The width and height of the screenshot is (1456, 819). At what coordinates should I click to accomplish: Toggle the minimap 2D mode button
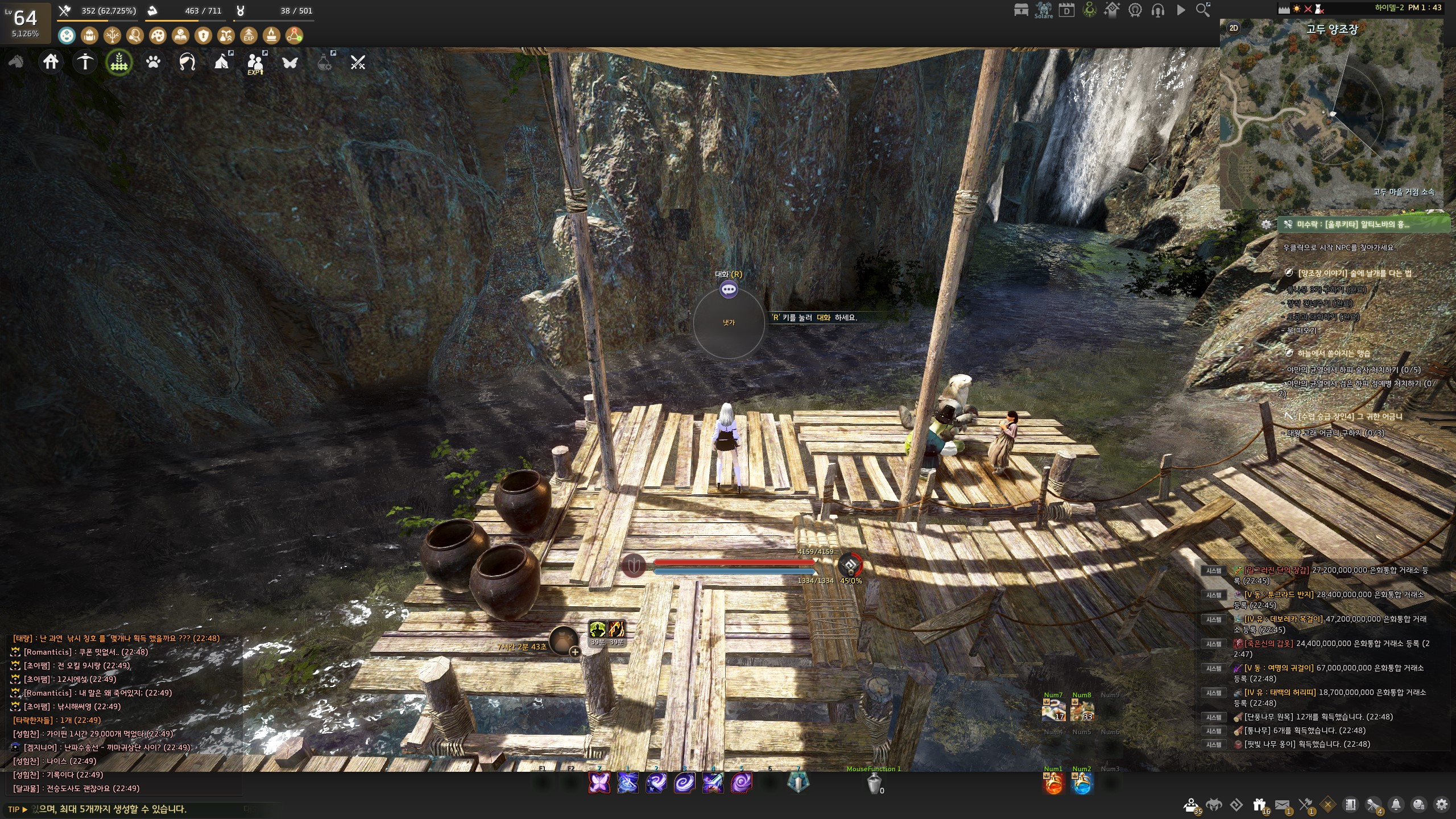coord(1234,28)
